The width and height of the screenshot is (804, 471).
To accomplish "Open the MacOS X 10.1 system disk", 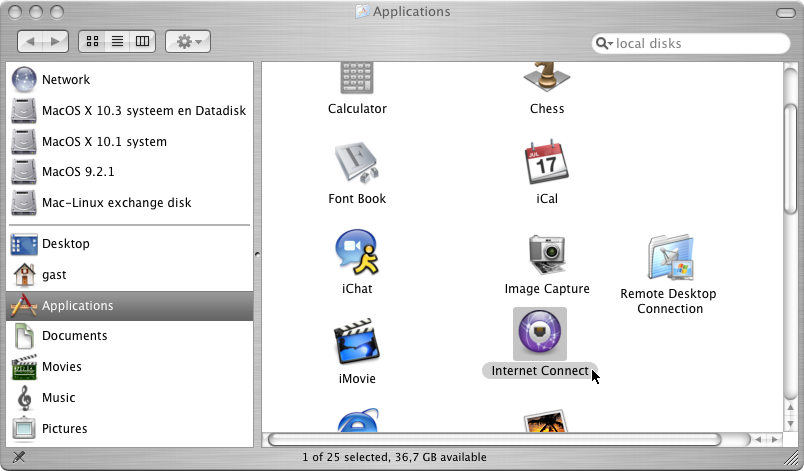I will coord(129,141).
